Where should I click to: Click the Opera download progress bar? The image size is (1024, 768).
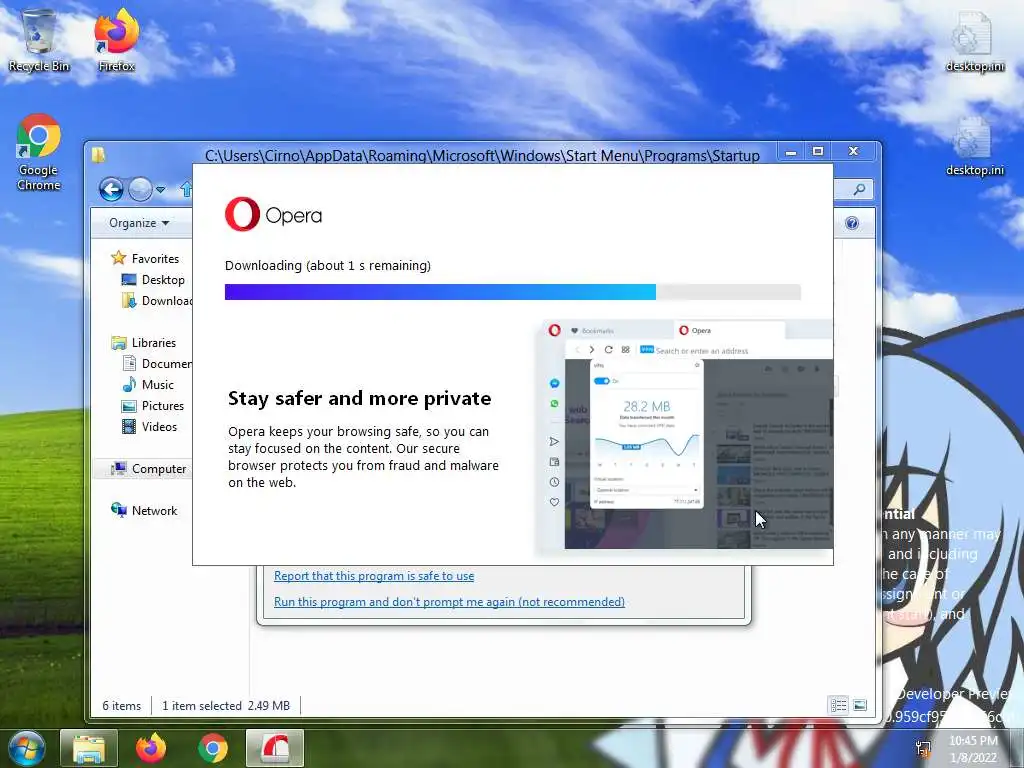pyautogui.click(x=513, y=292)
